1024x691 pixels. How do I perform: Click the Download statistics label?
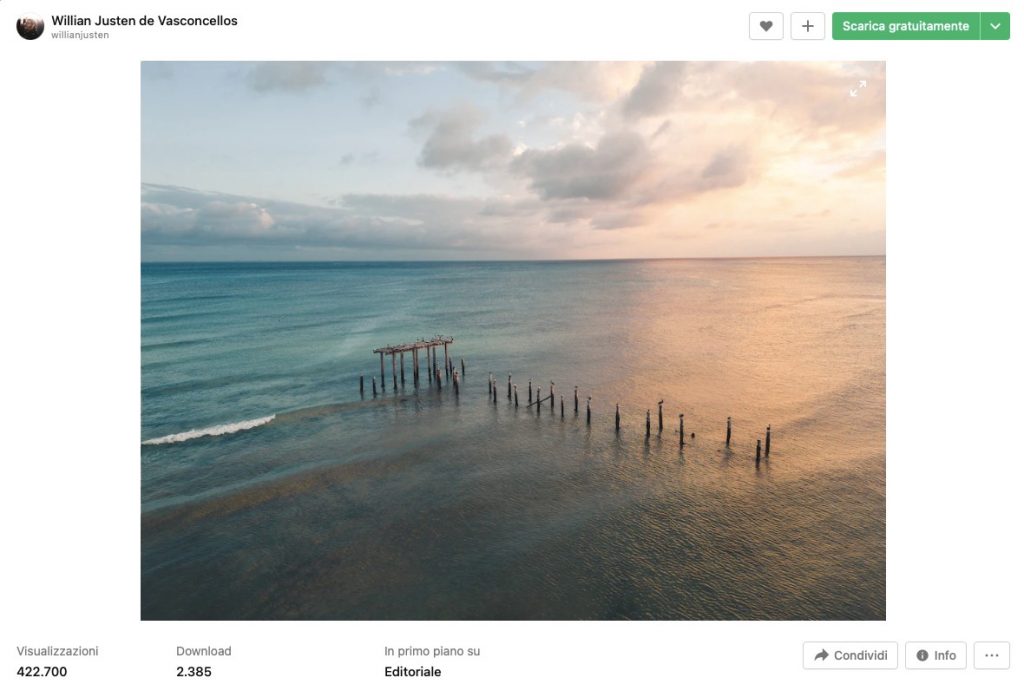tap(203, 651)
